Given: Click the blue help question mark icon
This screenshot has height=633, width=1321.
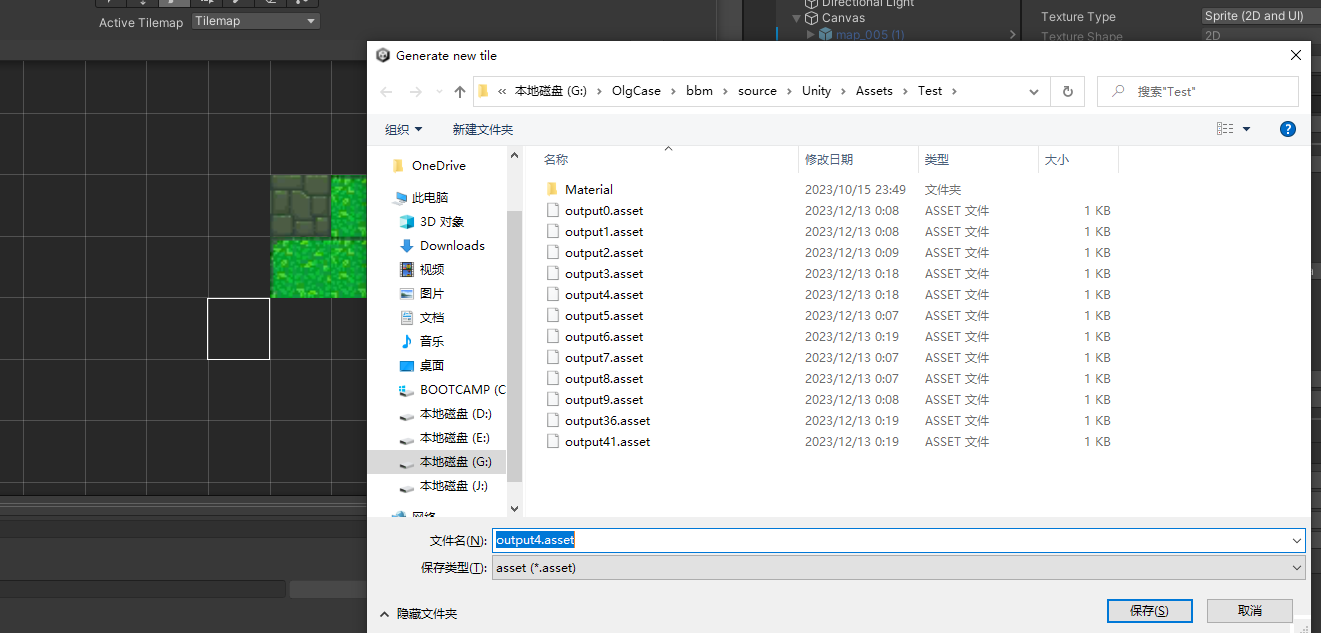Looking at the screenshot, I should coord(1288,129).
